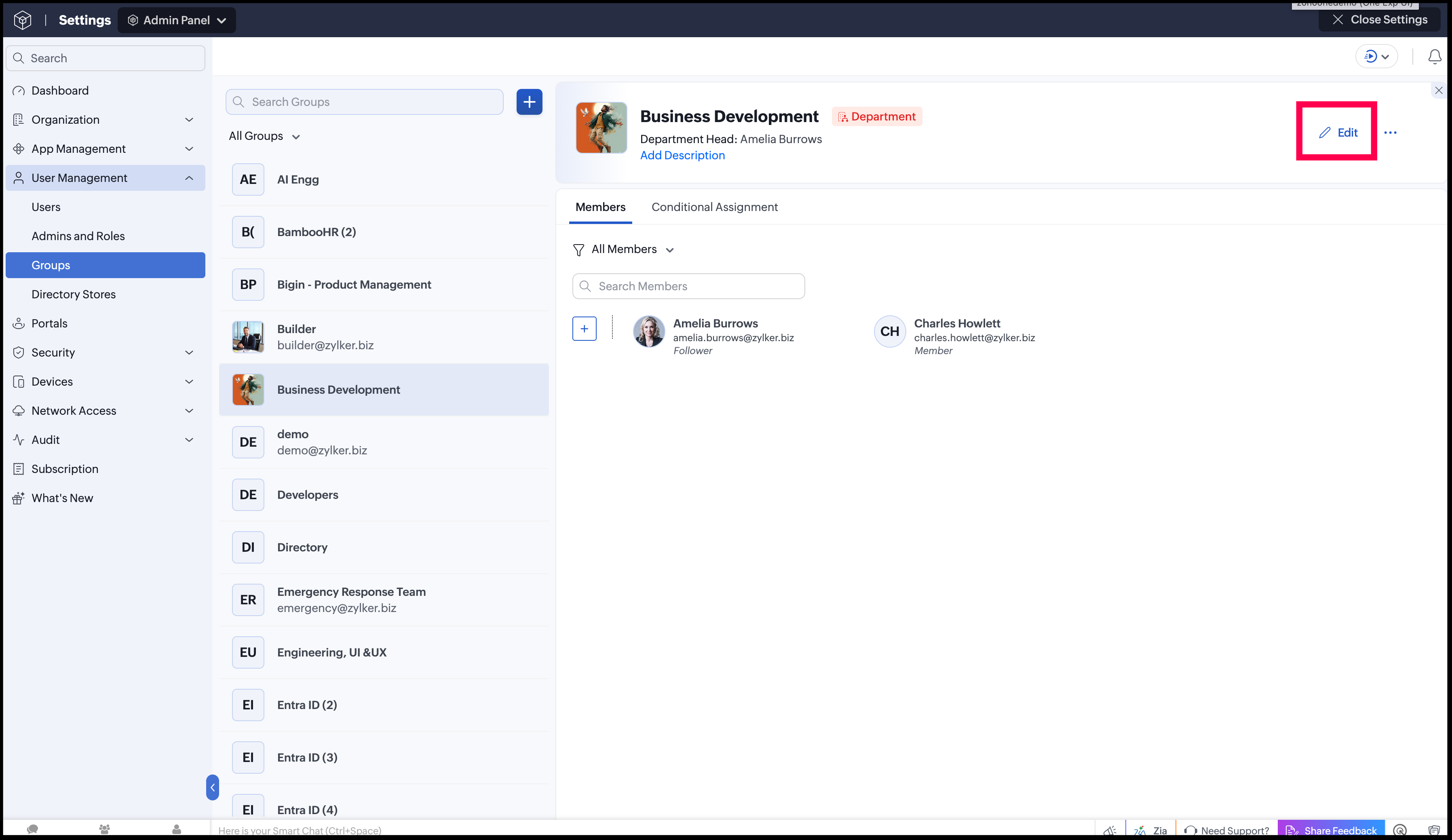Click the notifications bell icon
The height and width of the screenshot is (840, 1452).
[1435, 57]
